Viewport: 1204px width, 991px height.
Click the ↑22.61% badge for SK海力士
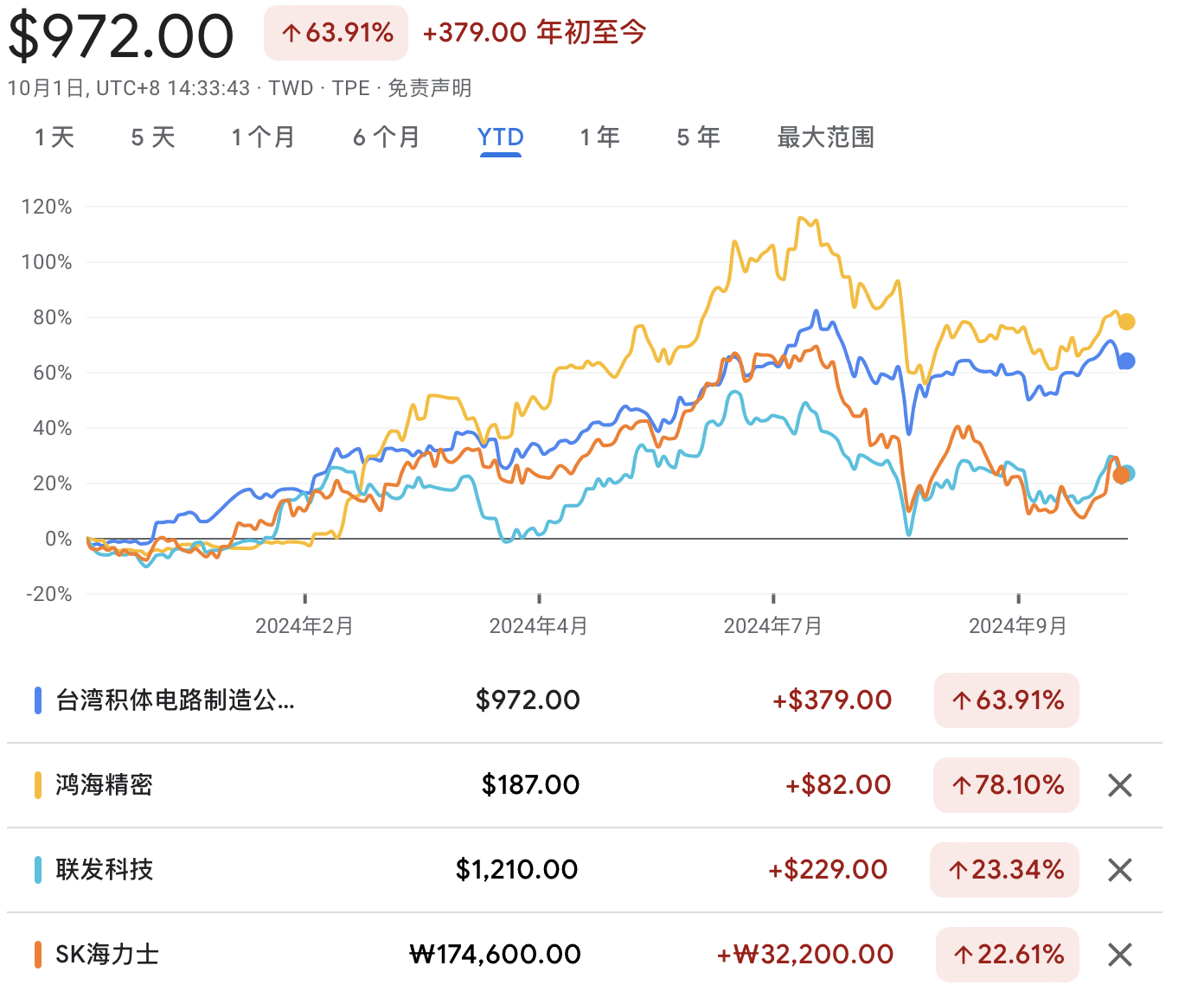pyautogui.click(x=1008, y=955)
